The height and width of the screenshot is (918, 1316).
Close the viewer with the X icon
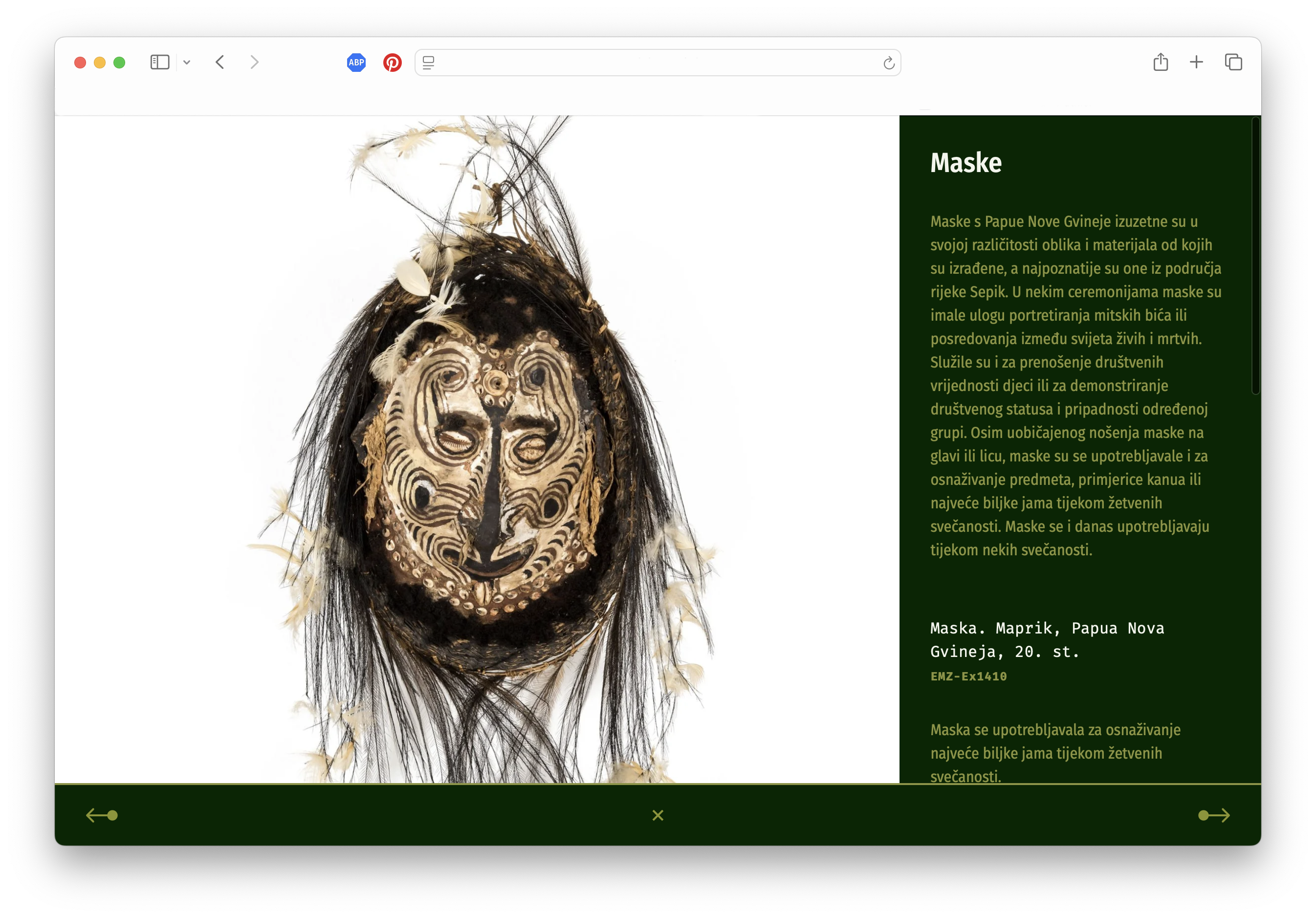click(x=658, y=815)
